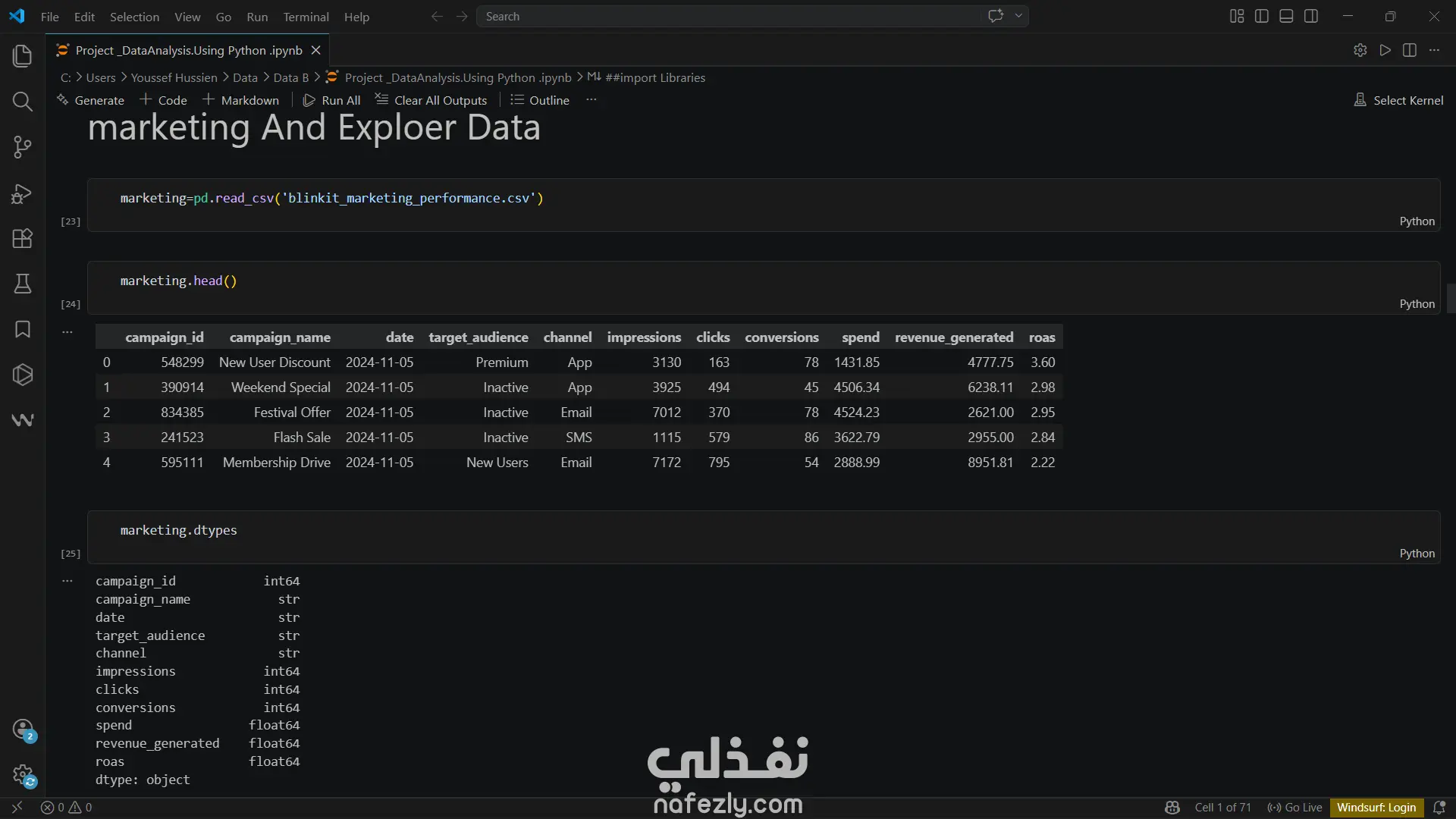Navigate forward with the right arrow

coord(462,17)
